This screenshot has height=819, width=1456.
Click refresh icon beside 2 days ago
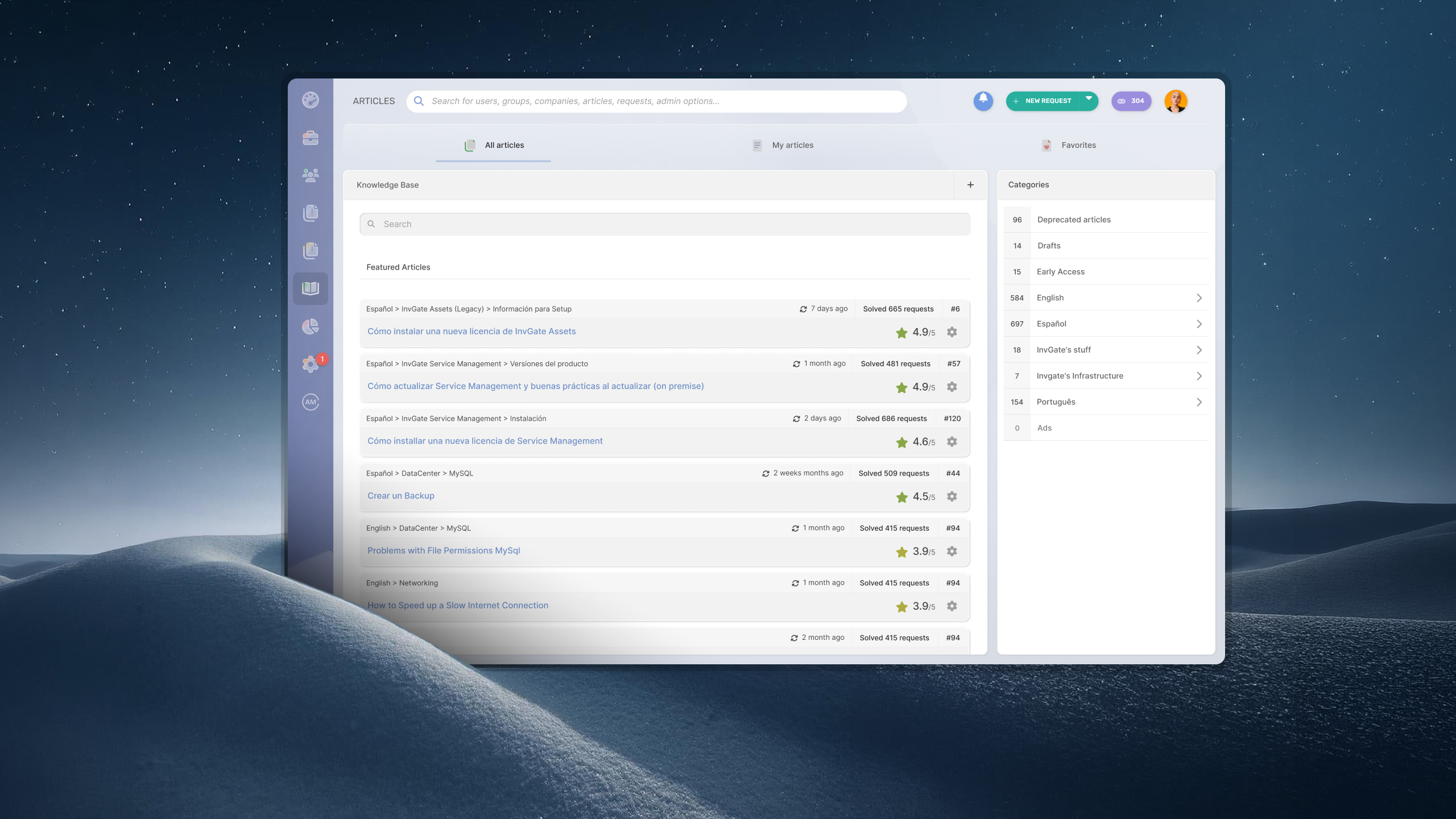tap(797, 419)
